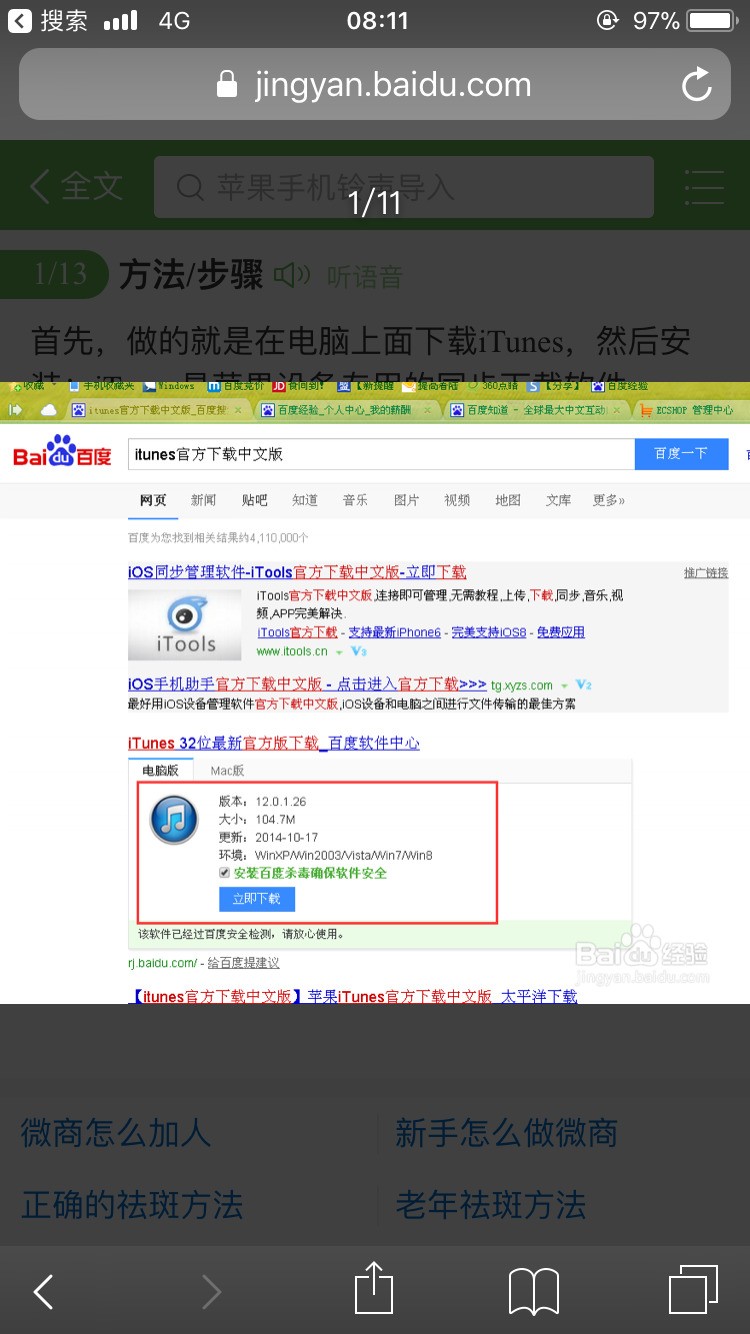This screenshot has height=1334, width=750.
Task: Select the 知道 tab
Action: click(305, 500)
